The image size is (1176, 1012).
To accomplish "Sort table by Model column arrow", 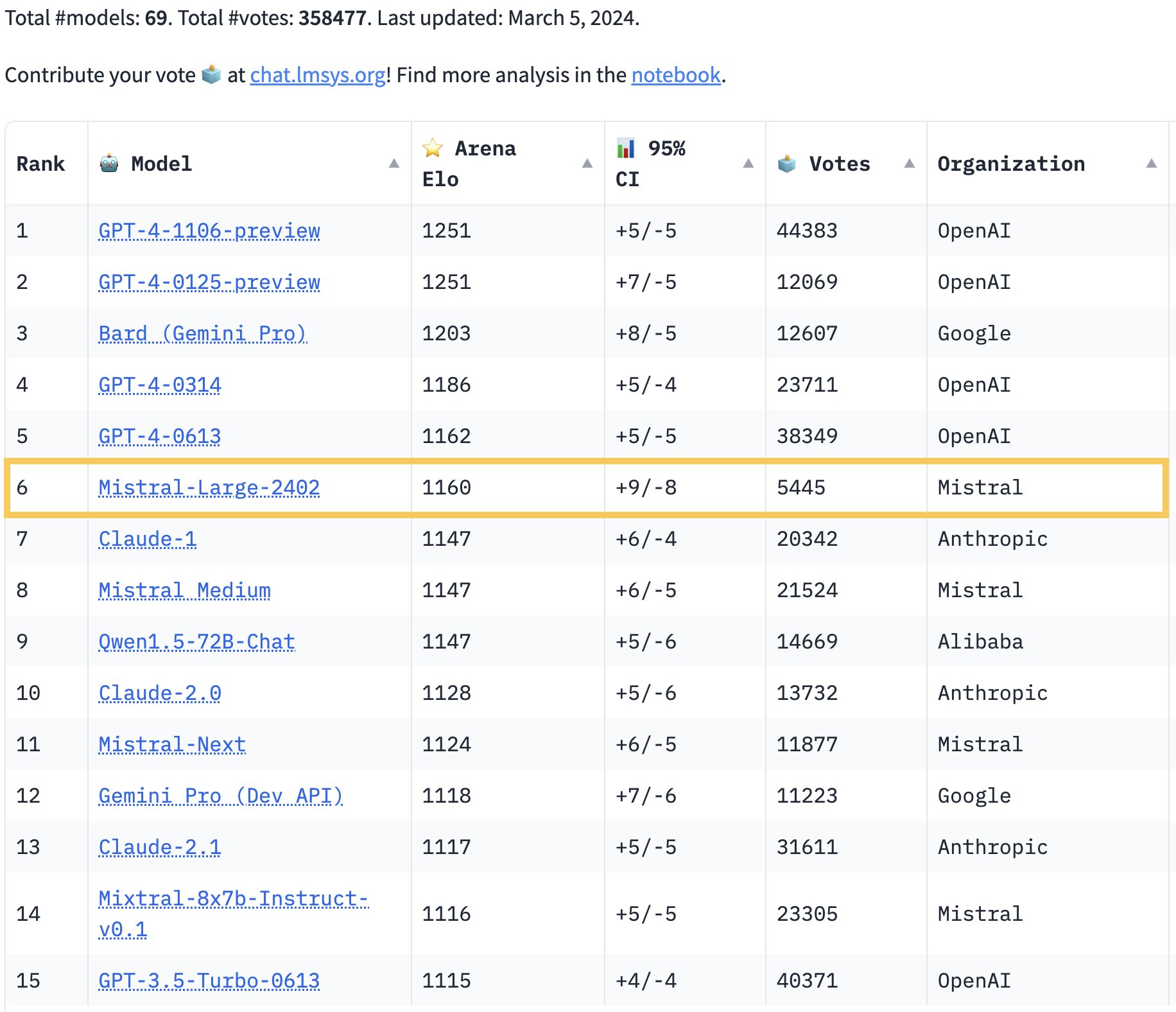I will point(394,164).
